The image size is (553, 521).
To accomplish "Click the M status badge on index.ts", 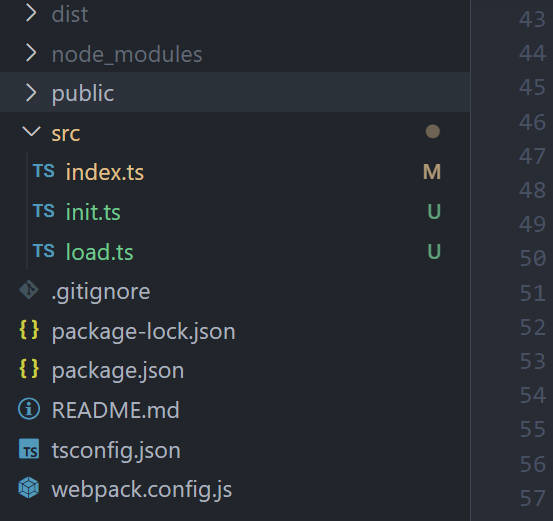I will coord(432,172).
